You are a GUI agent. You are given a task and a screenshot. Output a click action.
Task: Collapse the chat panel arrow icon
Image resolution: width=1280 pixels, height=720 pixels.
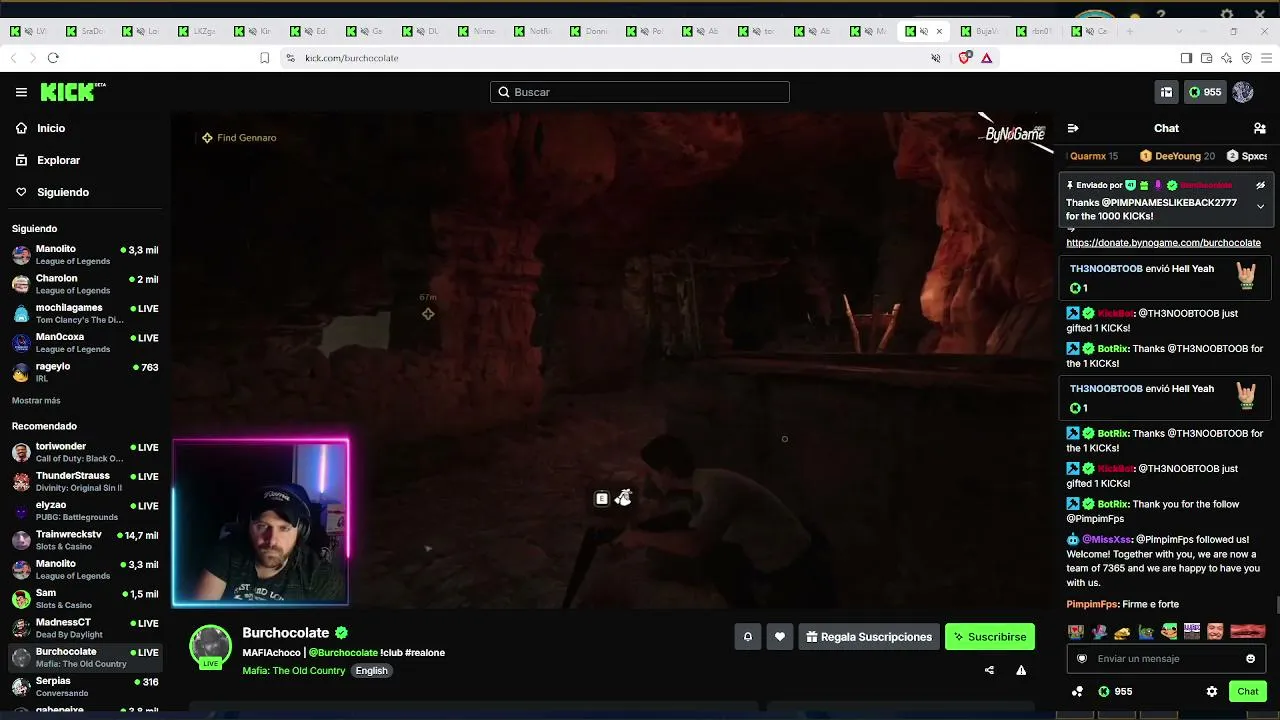[x=1073, y=128]
